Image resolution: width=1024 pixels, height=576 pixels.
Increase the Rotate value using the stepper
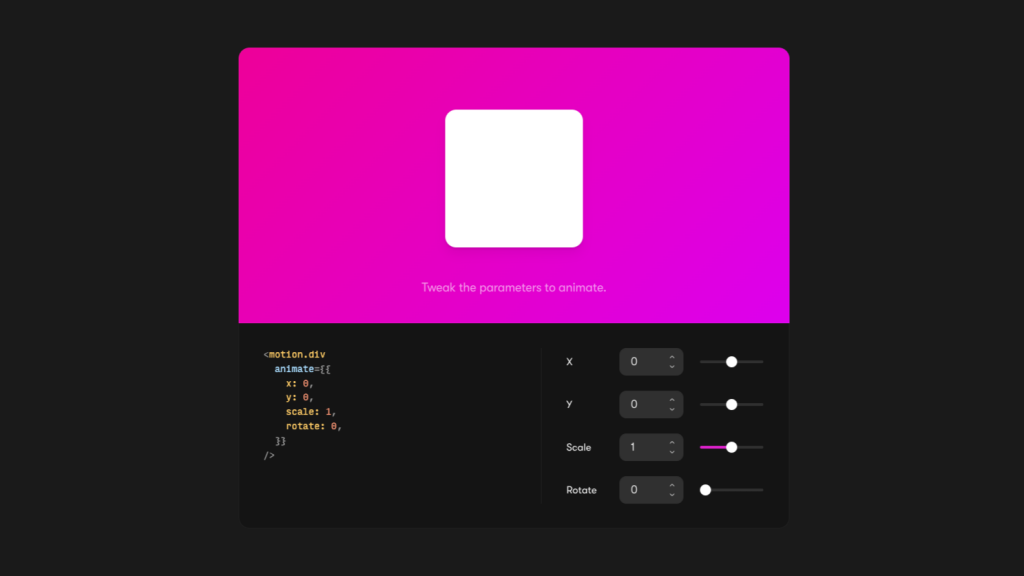[x=671, y=485]
